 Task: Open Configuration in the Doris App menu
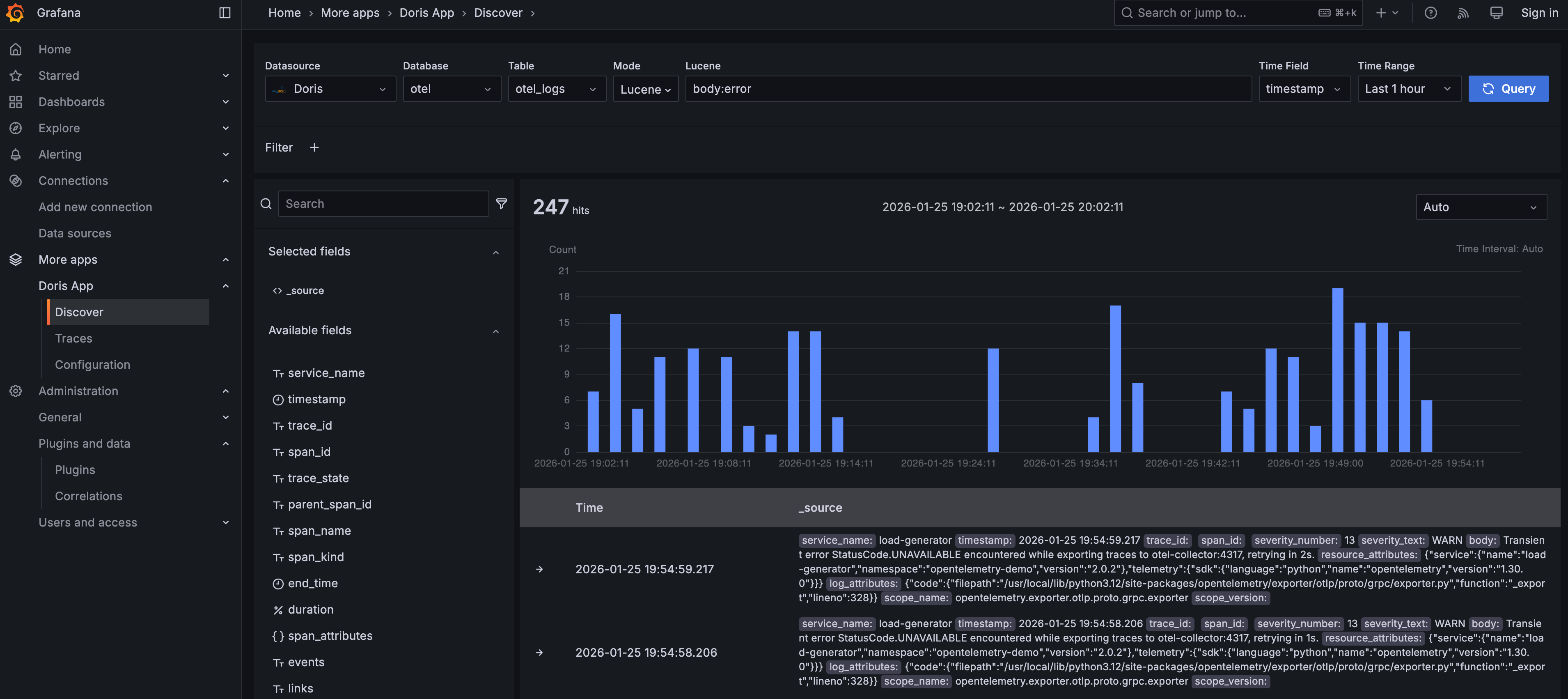tap(92, 365)
